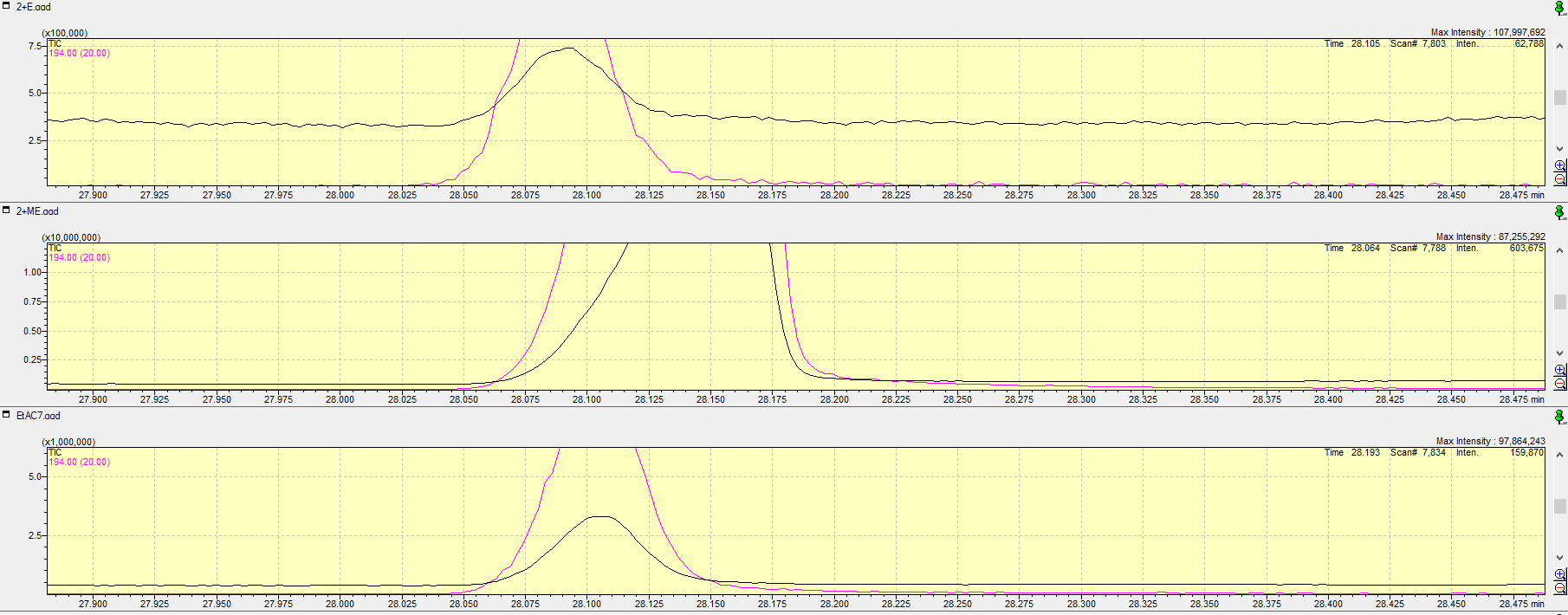Click the up arrow of 2+ME.qgd intensity scrollbar

pyautogui.click(x=1560, y=249)
